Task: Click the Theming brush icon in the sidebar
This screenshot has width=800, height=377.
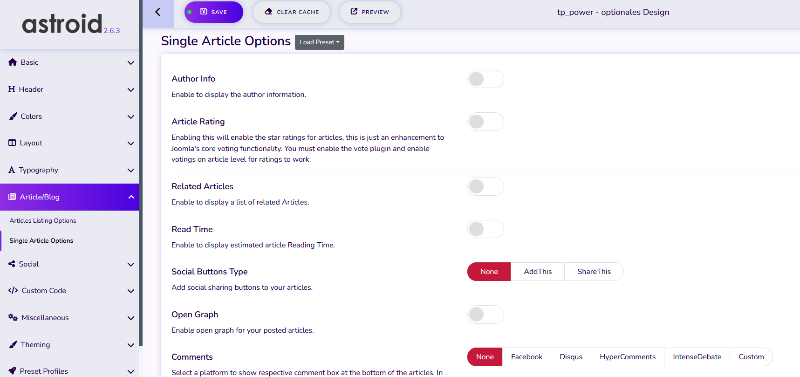Action: pos(13,344)
